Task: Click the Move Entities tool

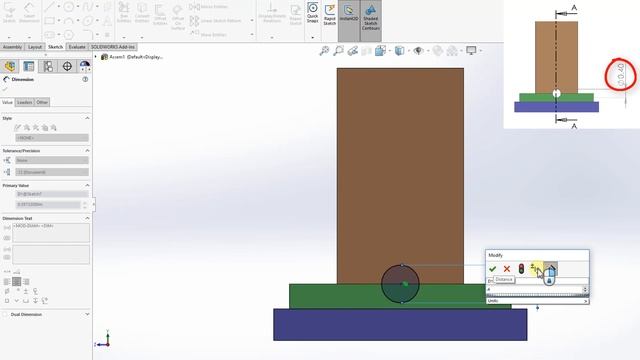Action: click(x=209, y=35)
